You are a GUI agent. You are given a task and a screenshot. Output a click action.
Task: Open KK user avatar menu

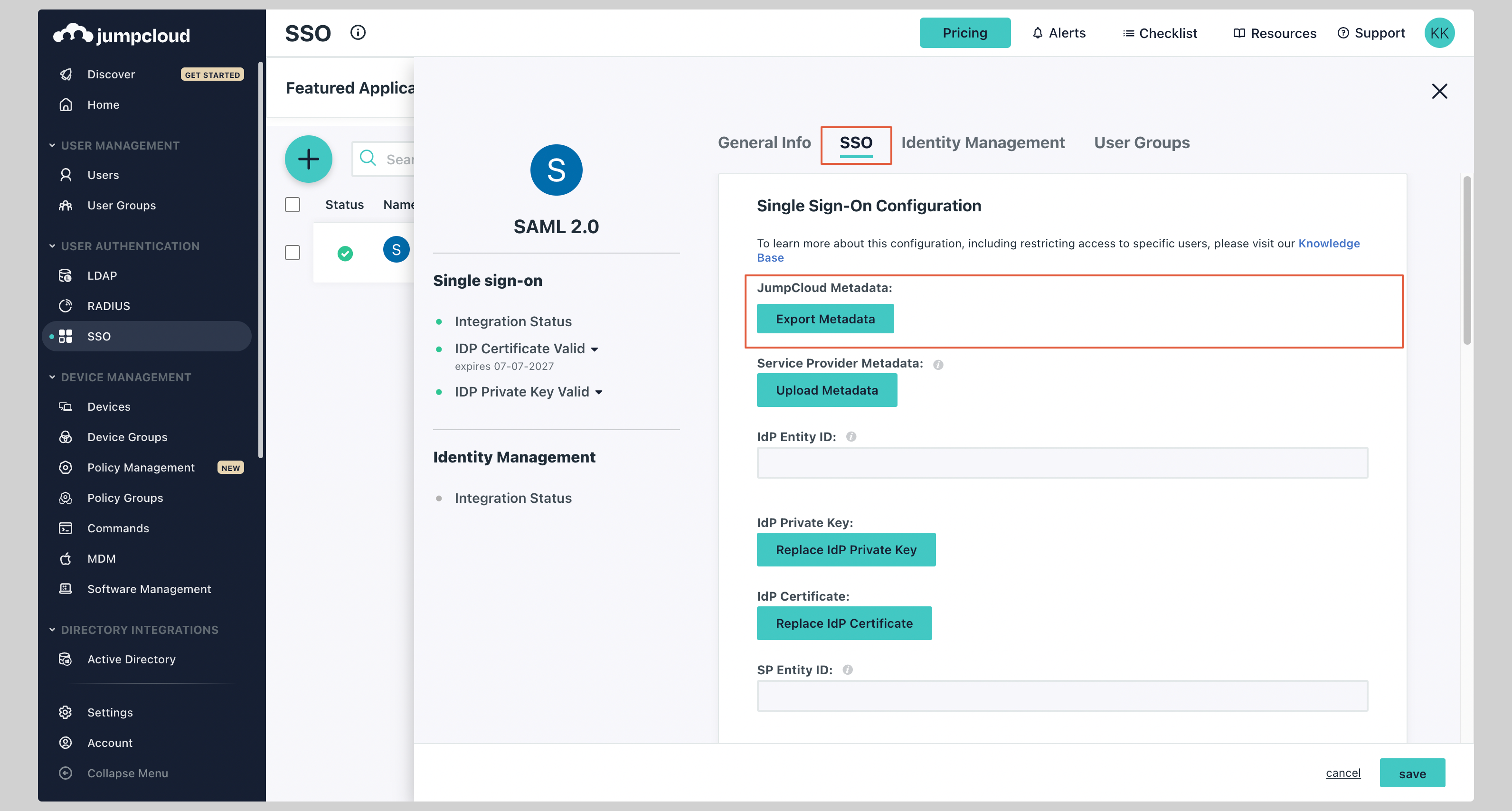[x=1439, y=33]
